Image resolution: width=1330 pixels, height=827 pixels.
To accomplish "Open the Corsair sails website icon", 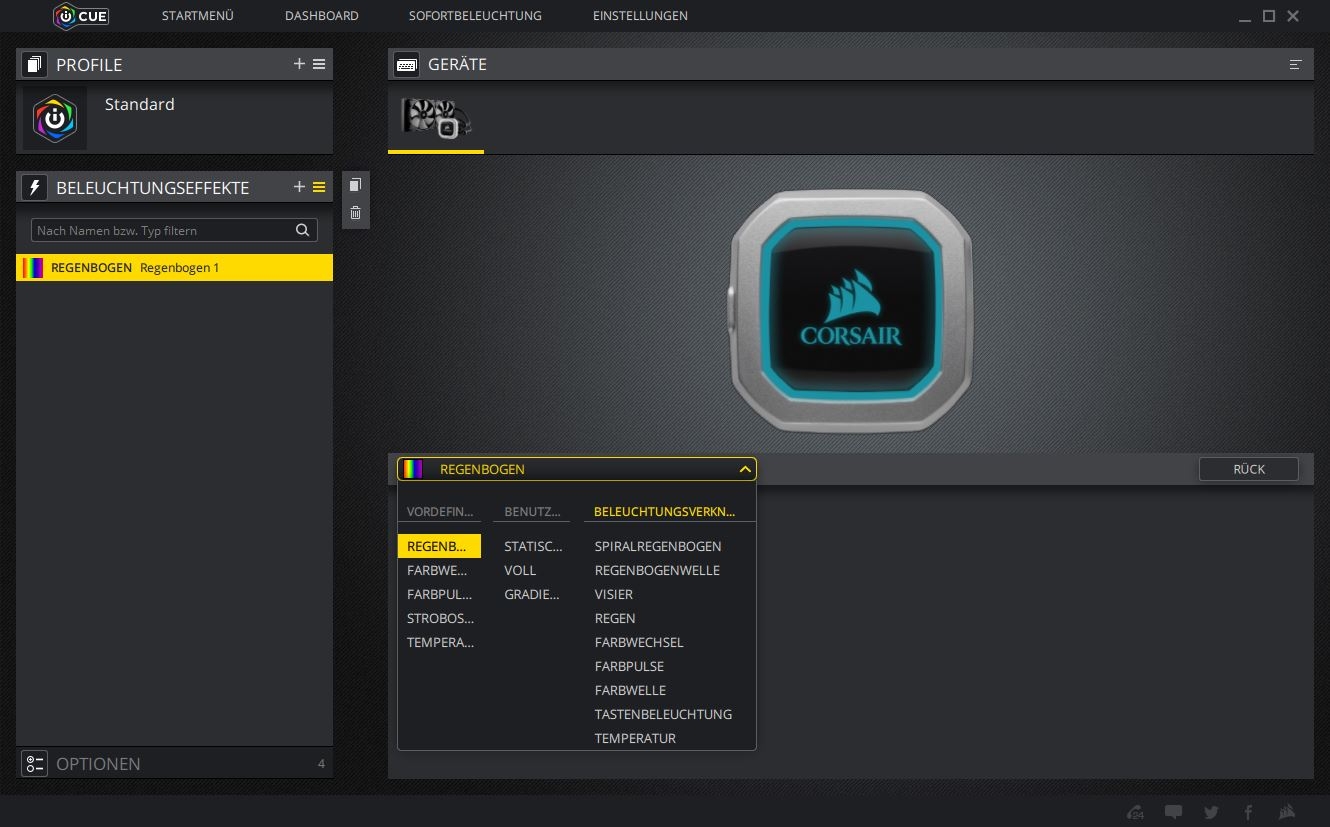I will tap(1287, 812).
